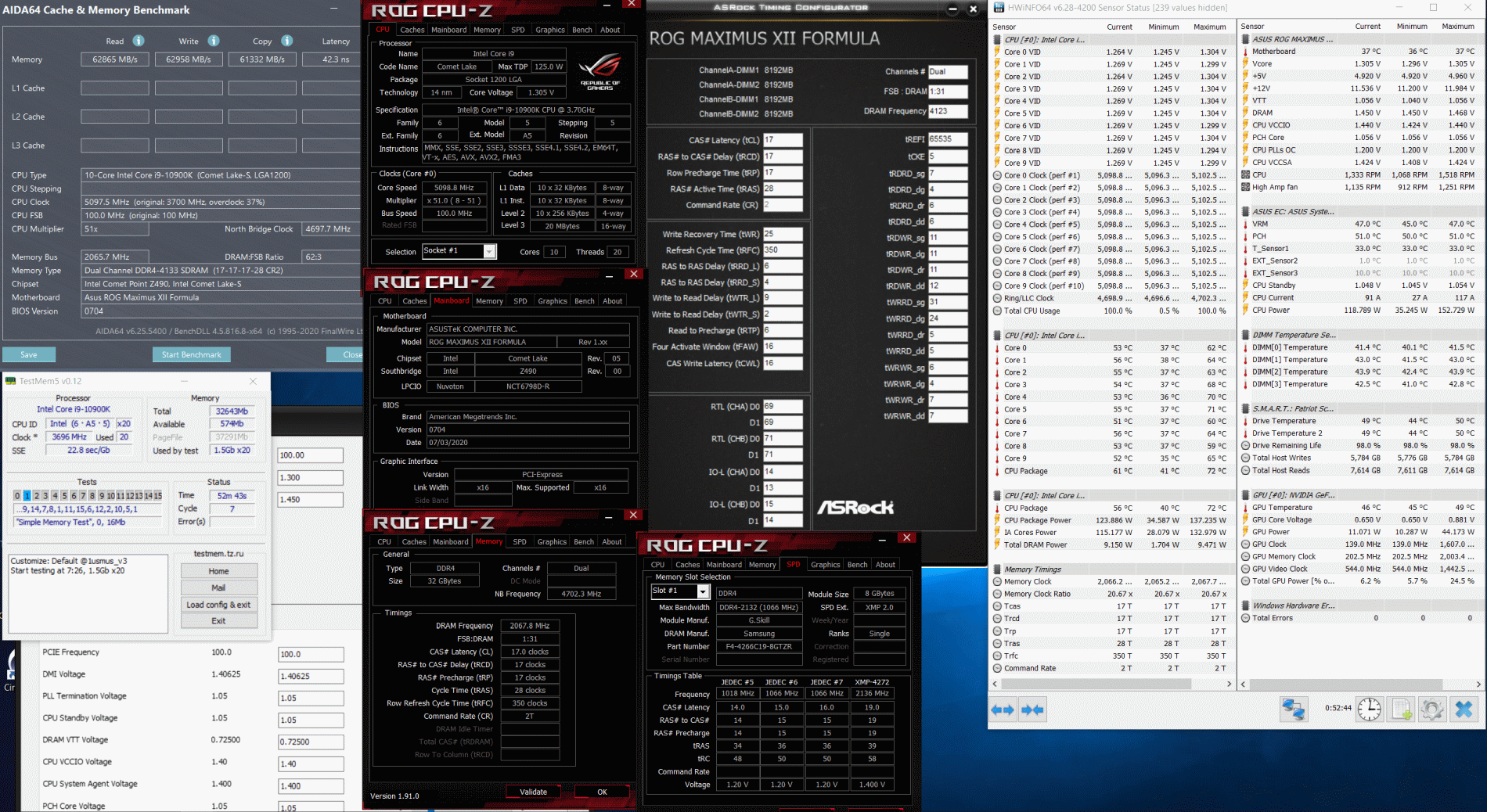Open the Slot #1 dropdown in SPD tab

click(x=702, y=591)
